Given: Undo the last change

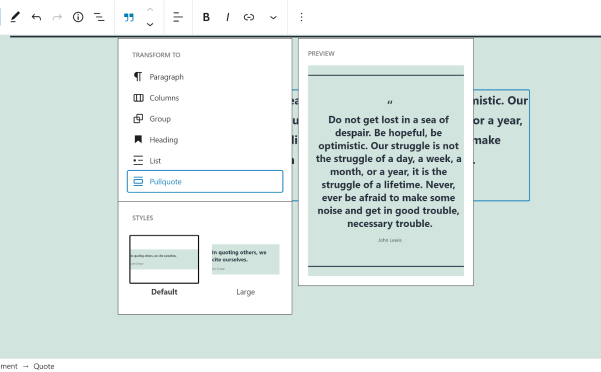Looking at the screenshot, I should (x=36, y=17).
